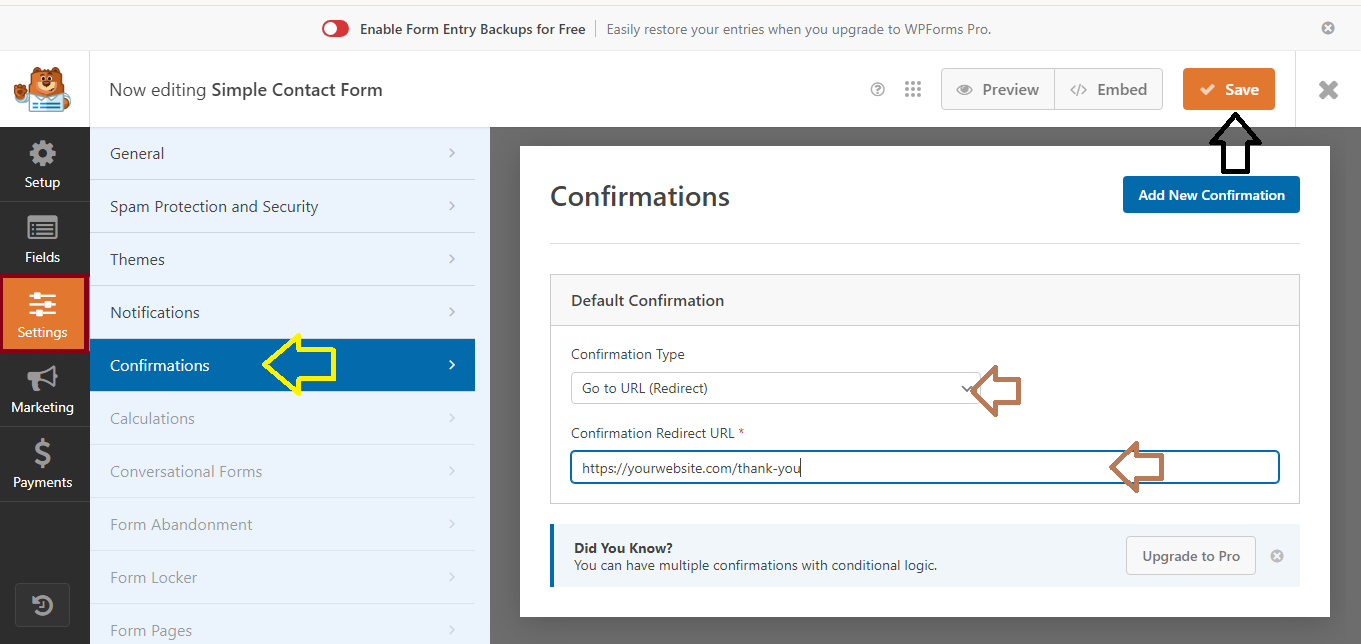This screenshot has height=644, width=1361.
Task: Open the Payments dollar panel
Action: click(x=42, y=465)
